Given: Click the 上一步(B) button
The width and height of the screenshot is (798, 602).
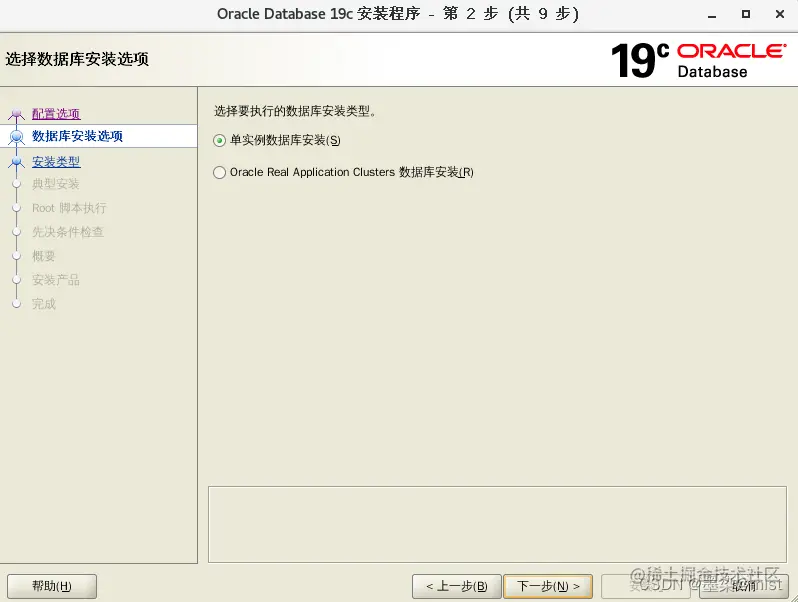Looking at the screenshot, I should [457, 586].
